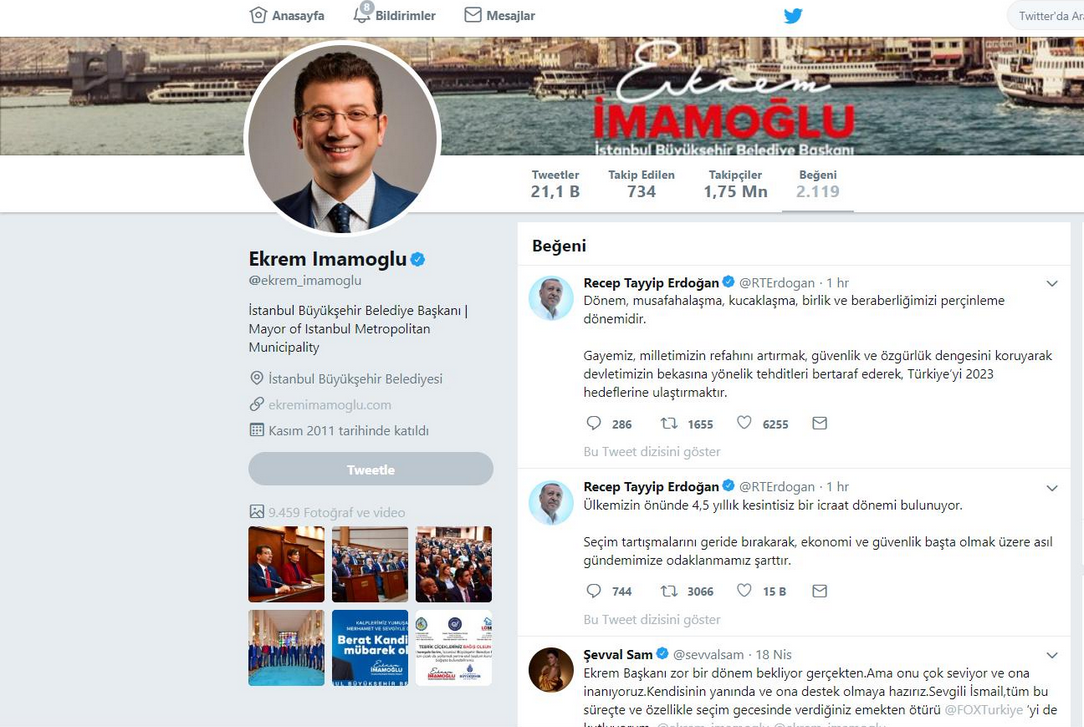The image size is (1084, 727).
Task: Reply to Erdoğan's first tweet
Action: (593, 423)
